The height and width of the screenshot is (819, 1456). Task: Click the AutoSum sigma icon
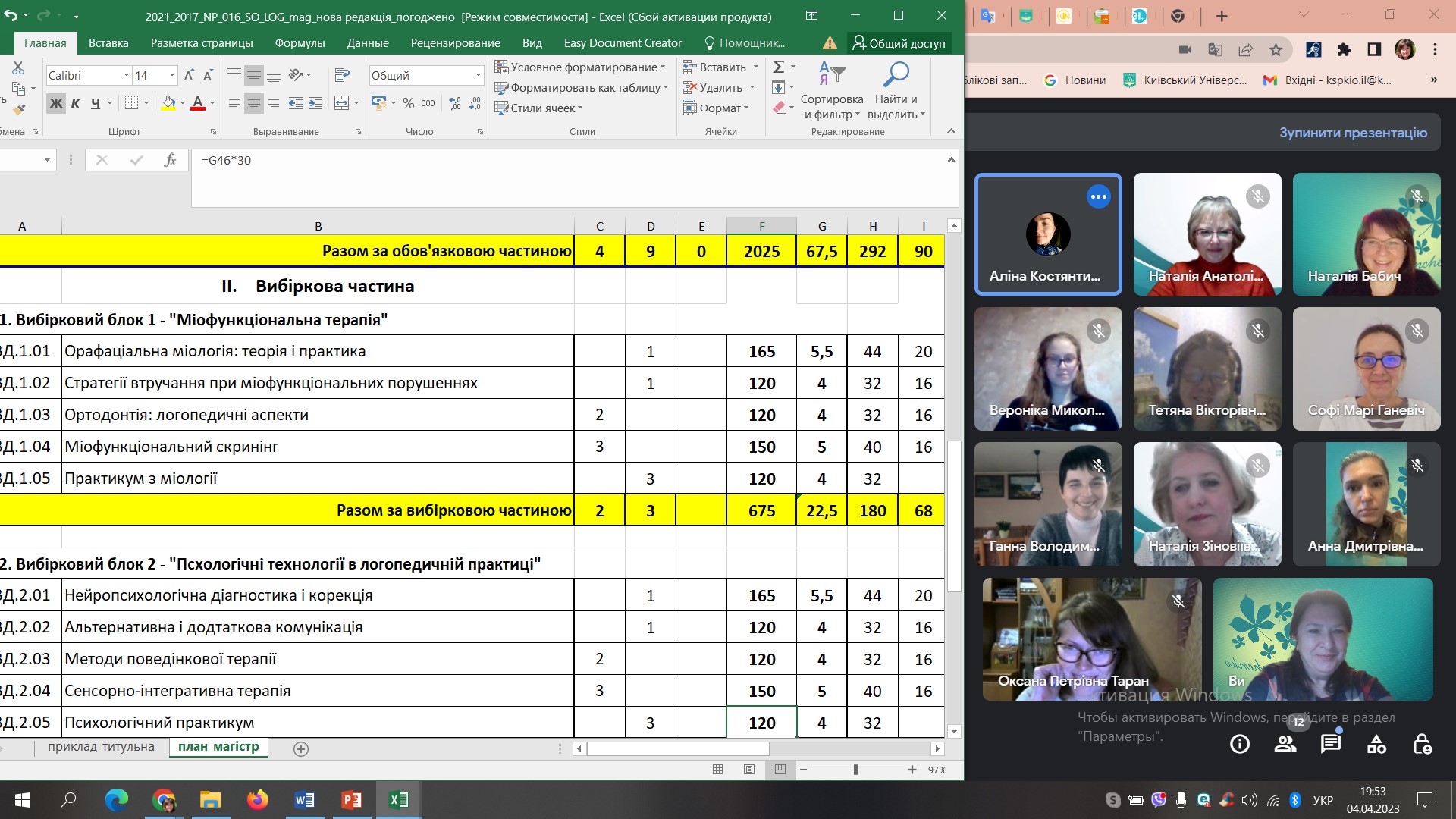[779, 67]
